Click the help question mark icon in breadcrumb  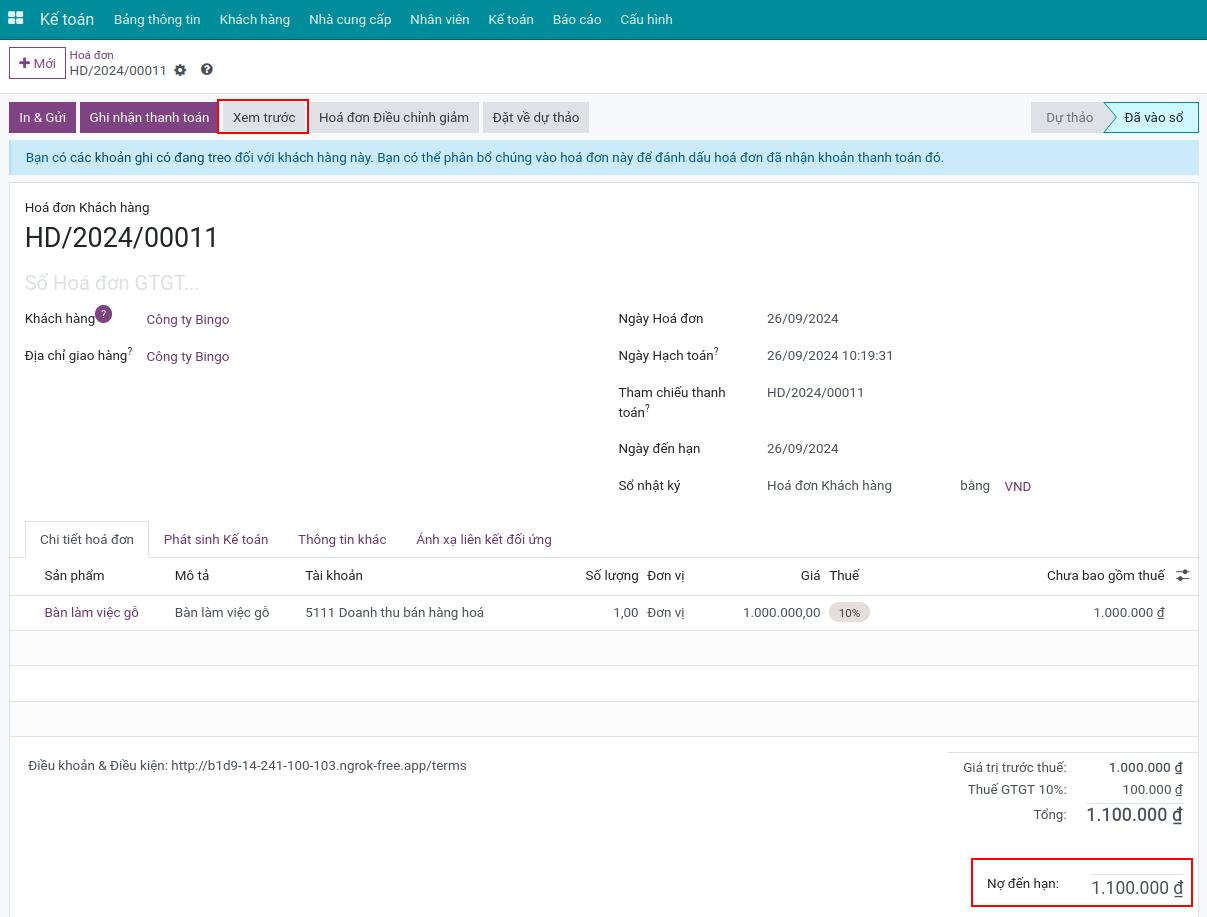point(207,70)
